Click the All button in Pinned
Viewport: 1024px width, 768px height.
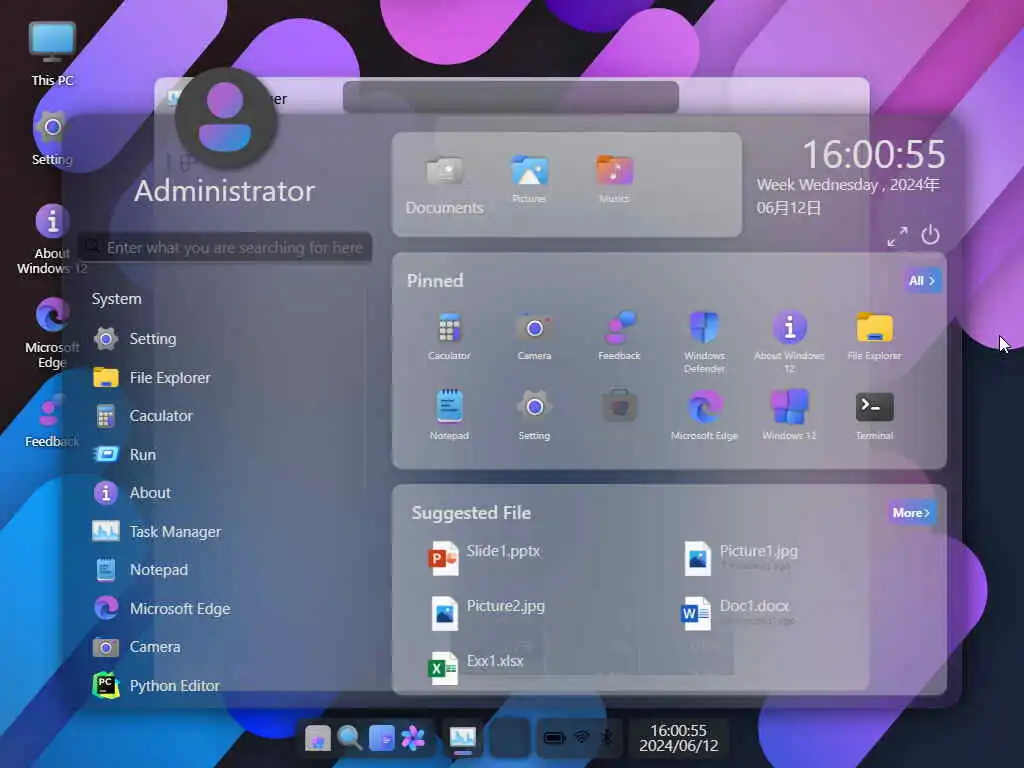pos(922,281)
